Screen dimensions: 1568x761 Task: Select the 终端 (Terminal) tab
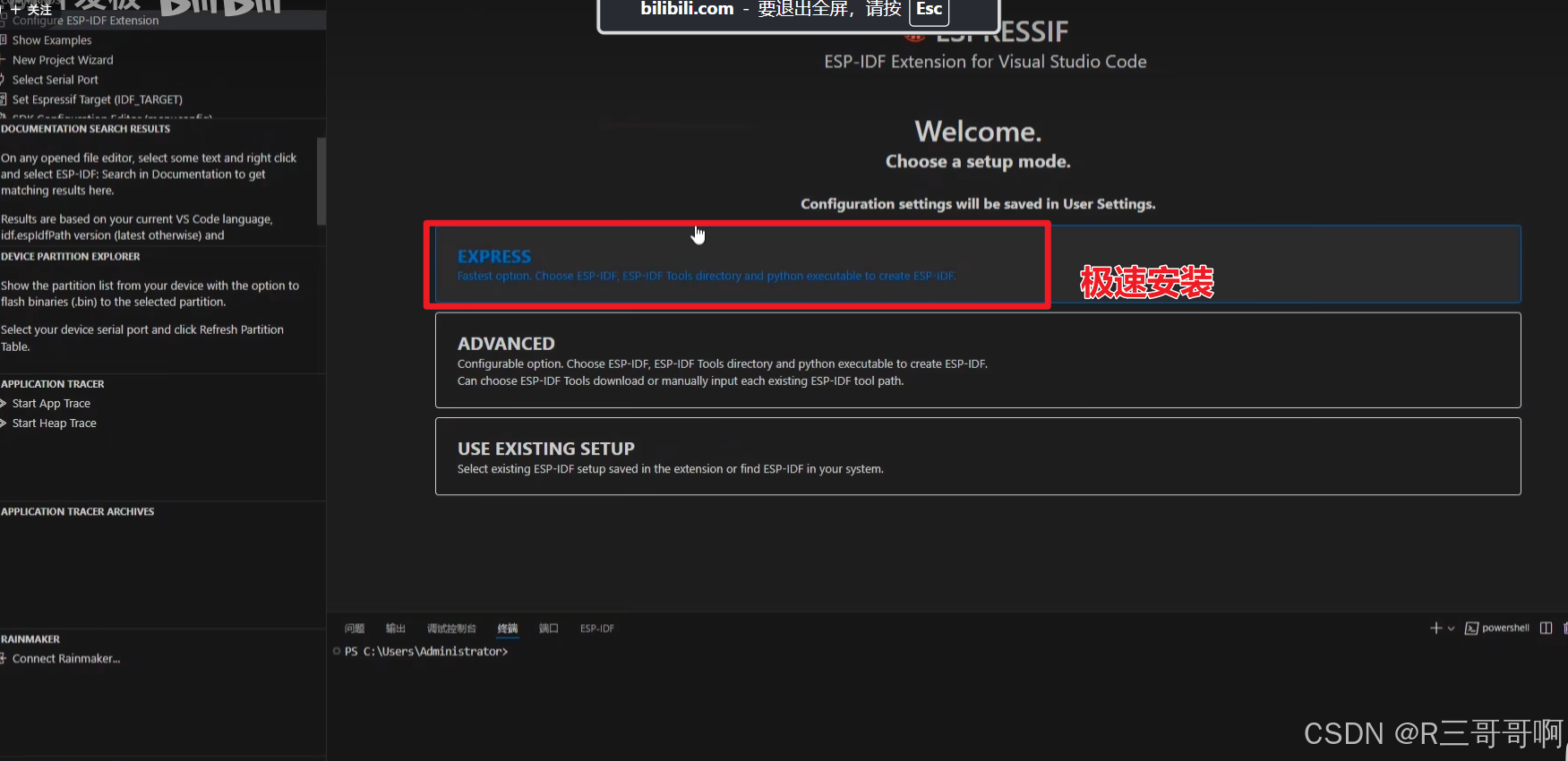click(x=508, y=628)
